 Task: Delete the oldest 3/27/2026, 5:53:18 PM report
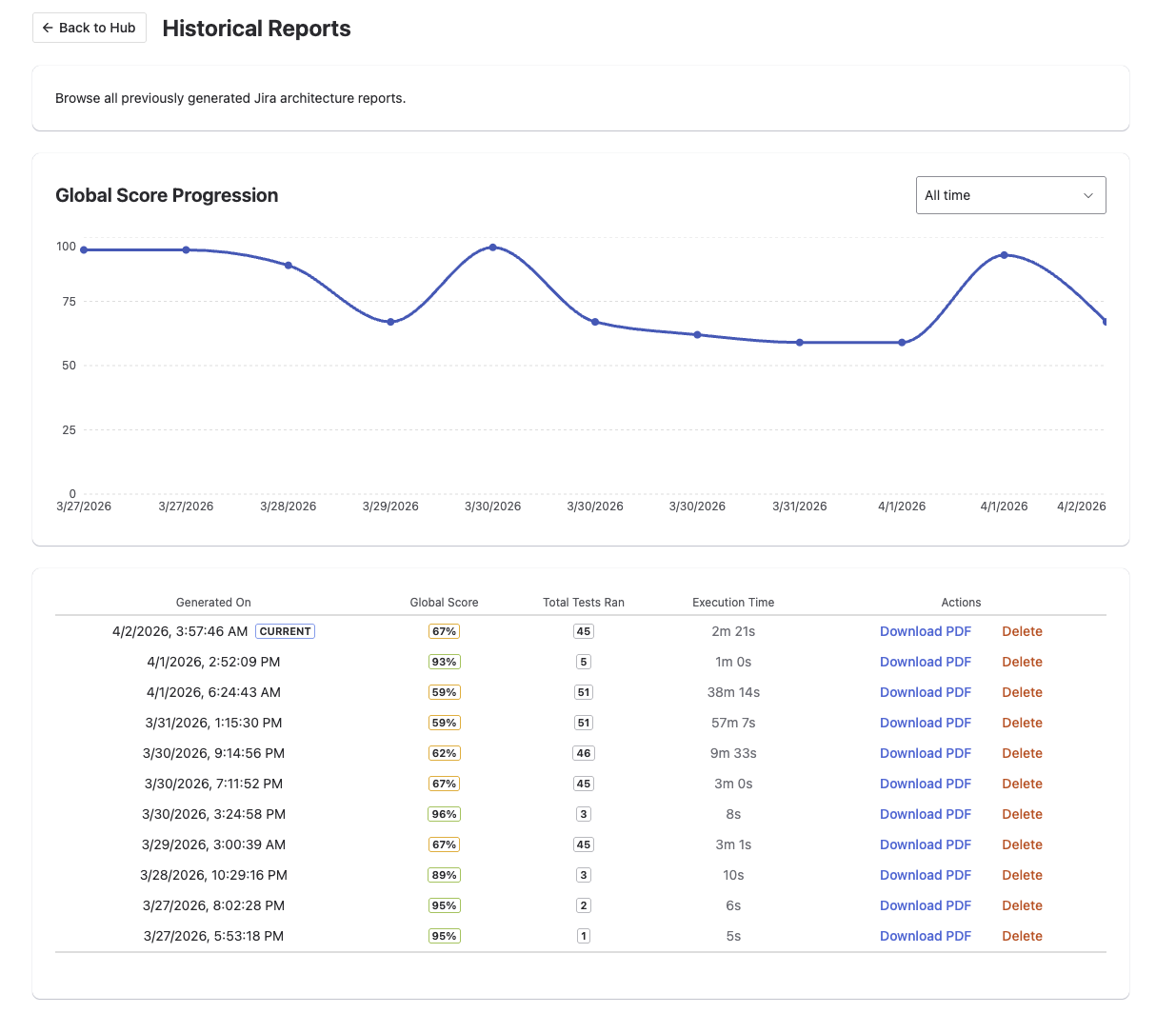pyautogui.click(x=1022, y=936)
